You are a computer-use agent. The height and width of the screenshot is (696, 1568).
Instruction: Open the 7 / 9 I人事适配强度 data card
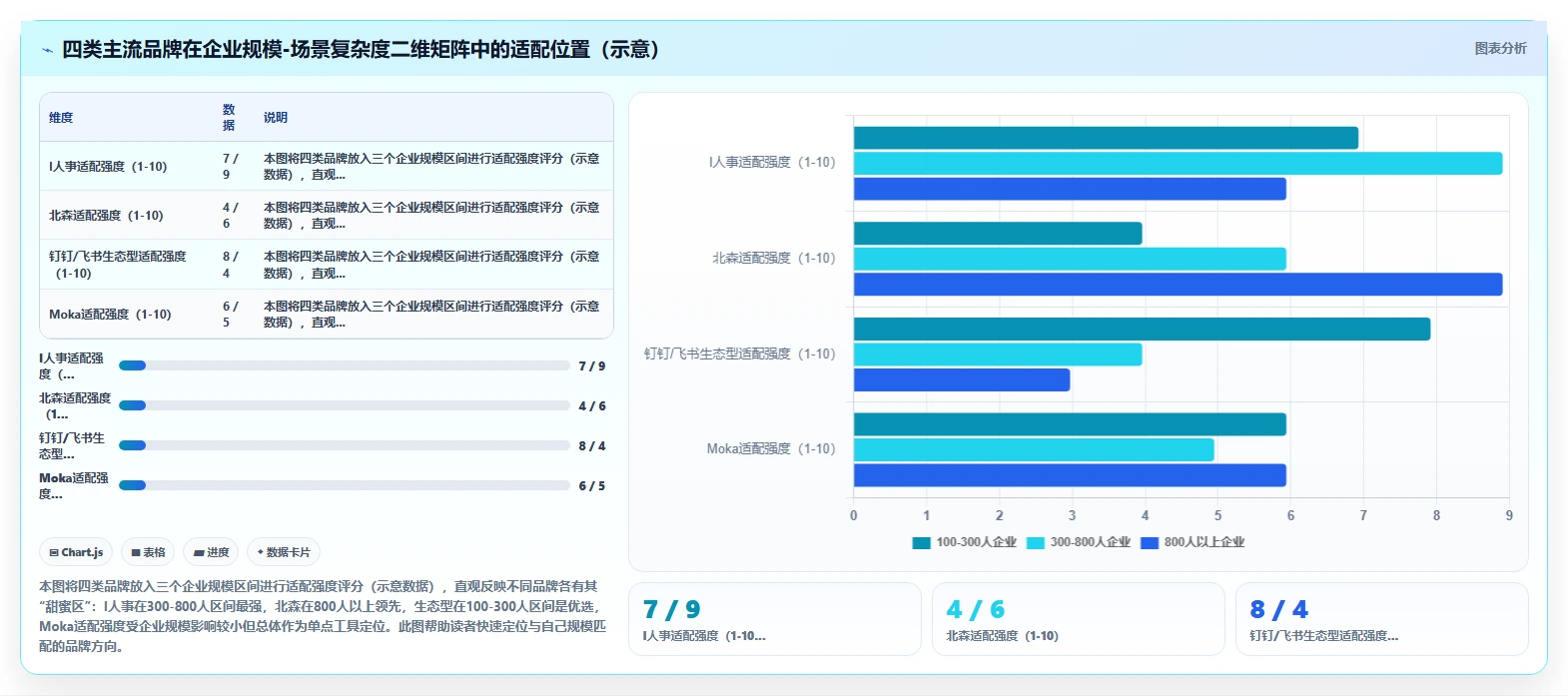pos(775,619)
